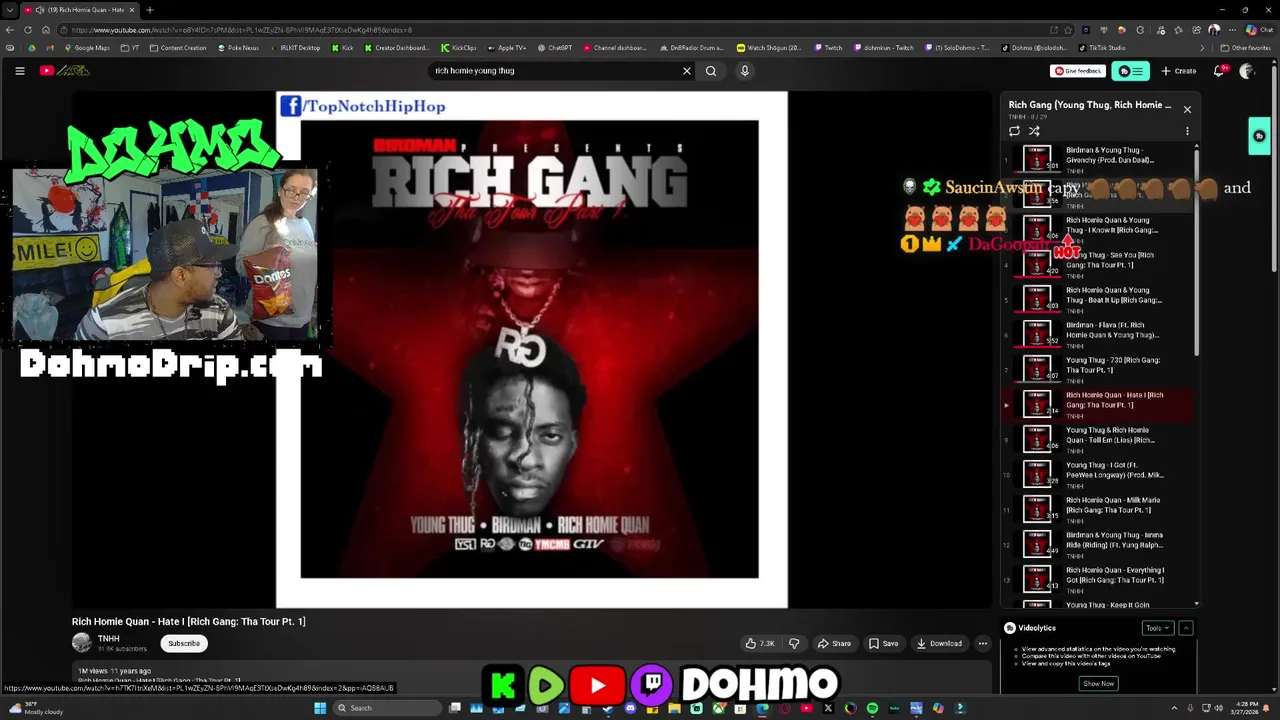Play 'Imma Ride (Riding)' playlist track
Viewport: 1280px width, 720px height.
coord(1098,544)
